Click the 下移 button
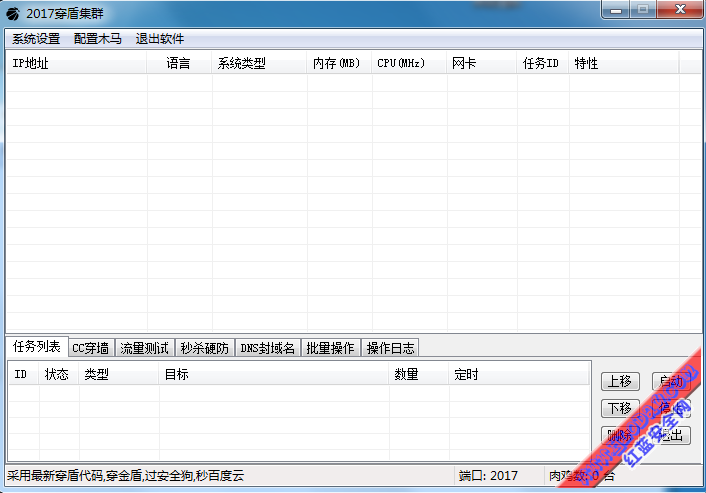The width and height of the screenshot is (706, 493). (620, 408)
